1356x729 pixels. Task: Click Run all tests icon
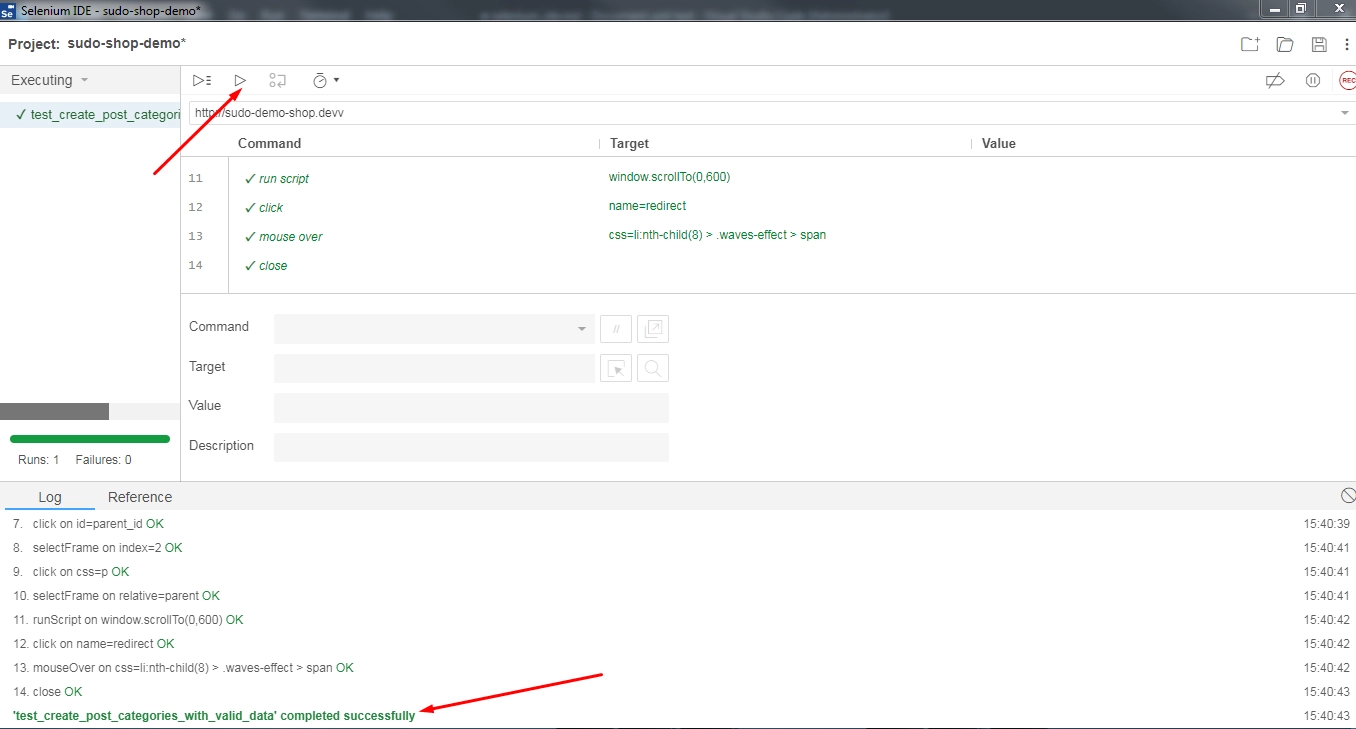[x=202, y=80]
